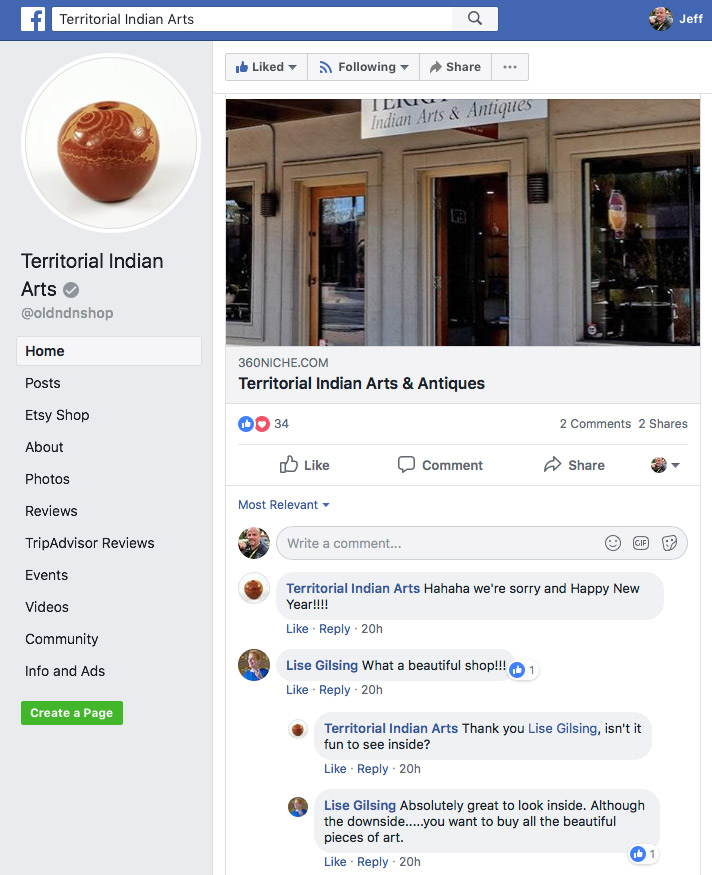View reactions icons beside 34
The width and height of the screenshot is (712, 875).
point(254,424)
